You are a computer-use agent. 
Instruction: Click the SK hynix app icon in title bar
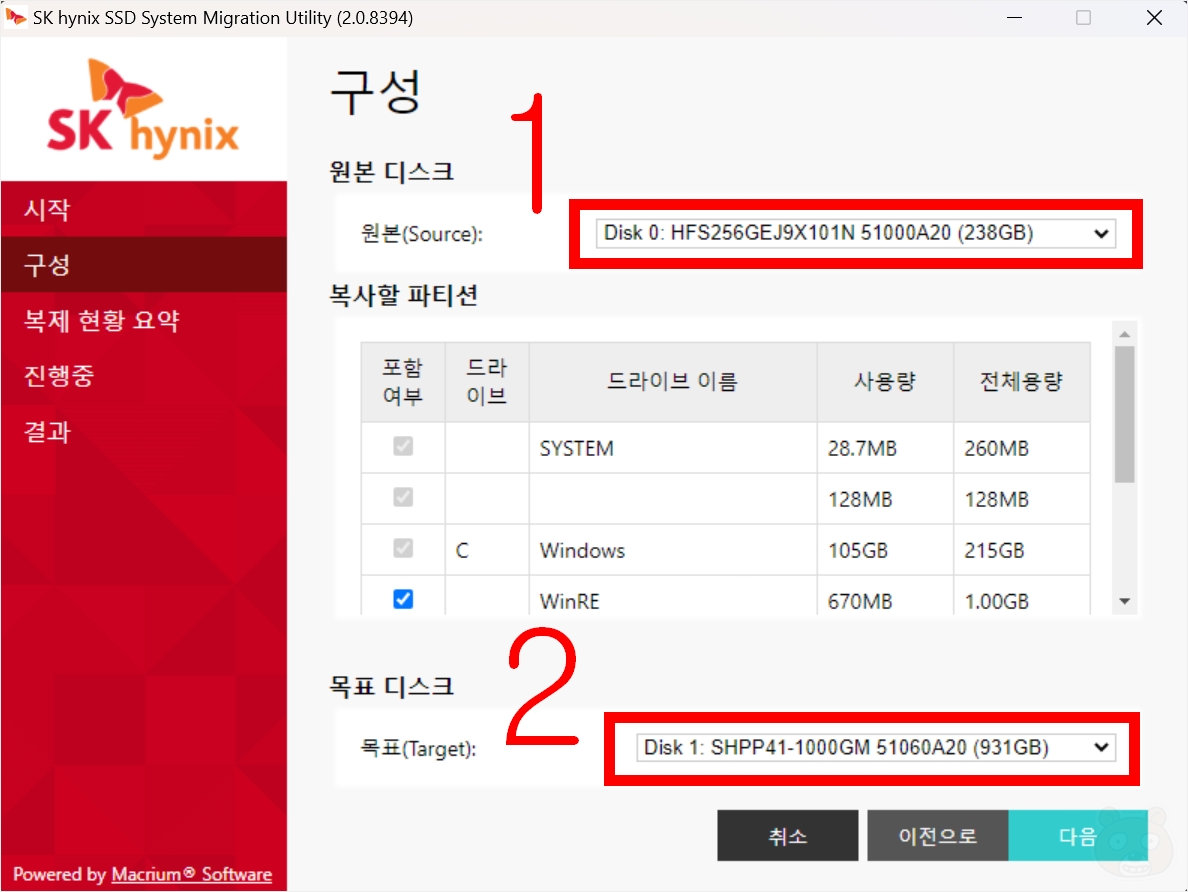(15, 17)
